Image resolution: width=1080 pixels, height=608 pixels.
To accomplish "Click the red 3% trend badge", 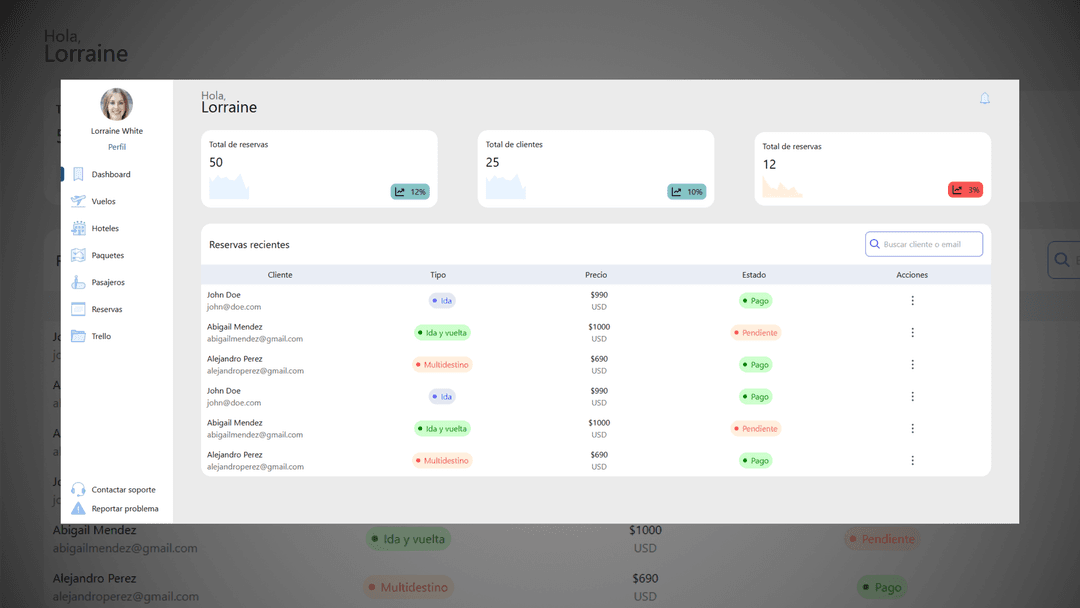I will (966, 190).
